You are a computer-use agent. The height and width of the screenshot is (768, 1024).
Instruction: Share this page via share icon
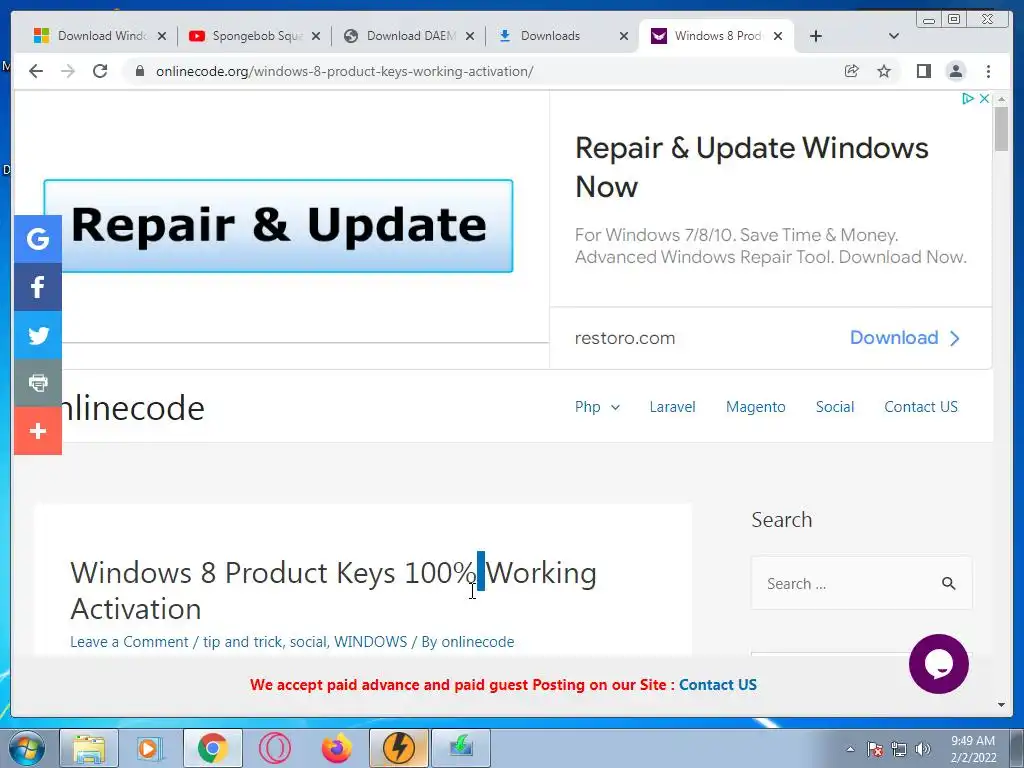click(x=852, y=71)
